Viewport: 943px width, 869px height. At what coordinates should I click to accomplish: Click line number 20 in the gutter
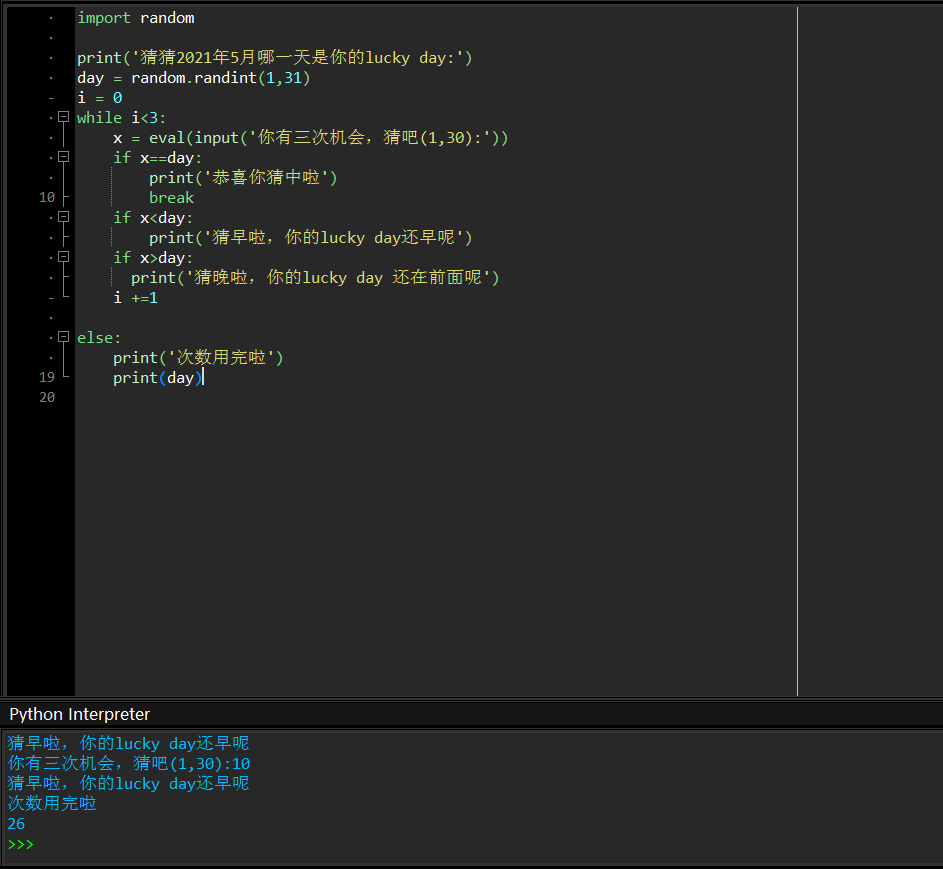click(x=47, y=397)
